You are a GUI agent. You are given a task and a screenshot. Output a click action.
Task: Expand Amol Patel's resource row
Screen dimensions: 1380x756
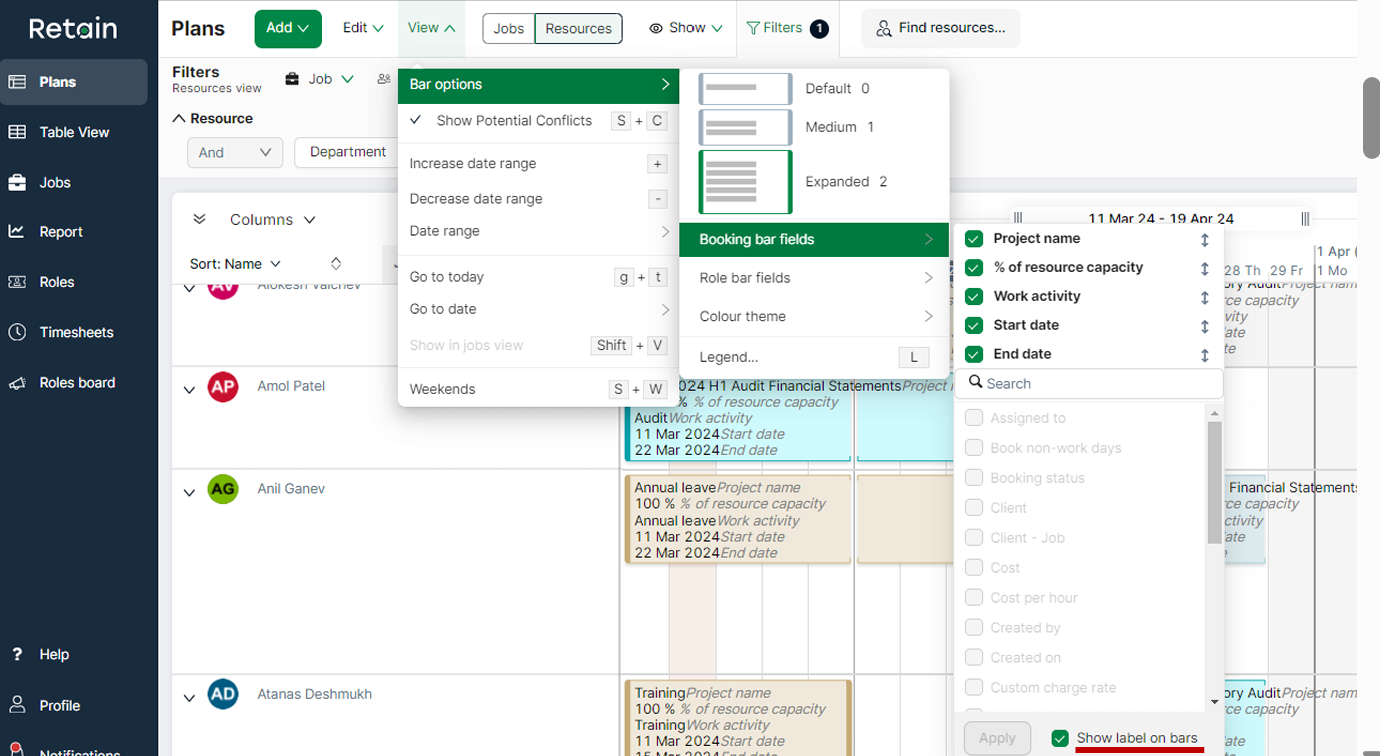click(x=189, y=389)
